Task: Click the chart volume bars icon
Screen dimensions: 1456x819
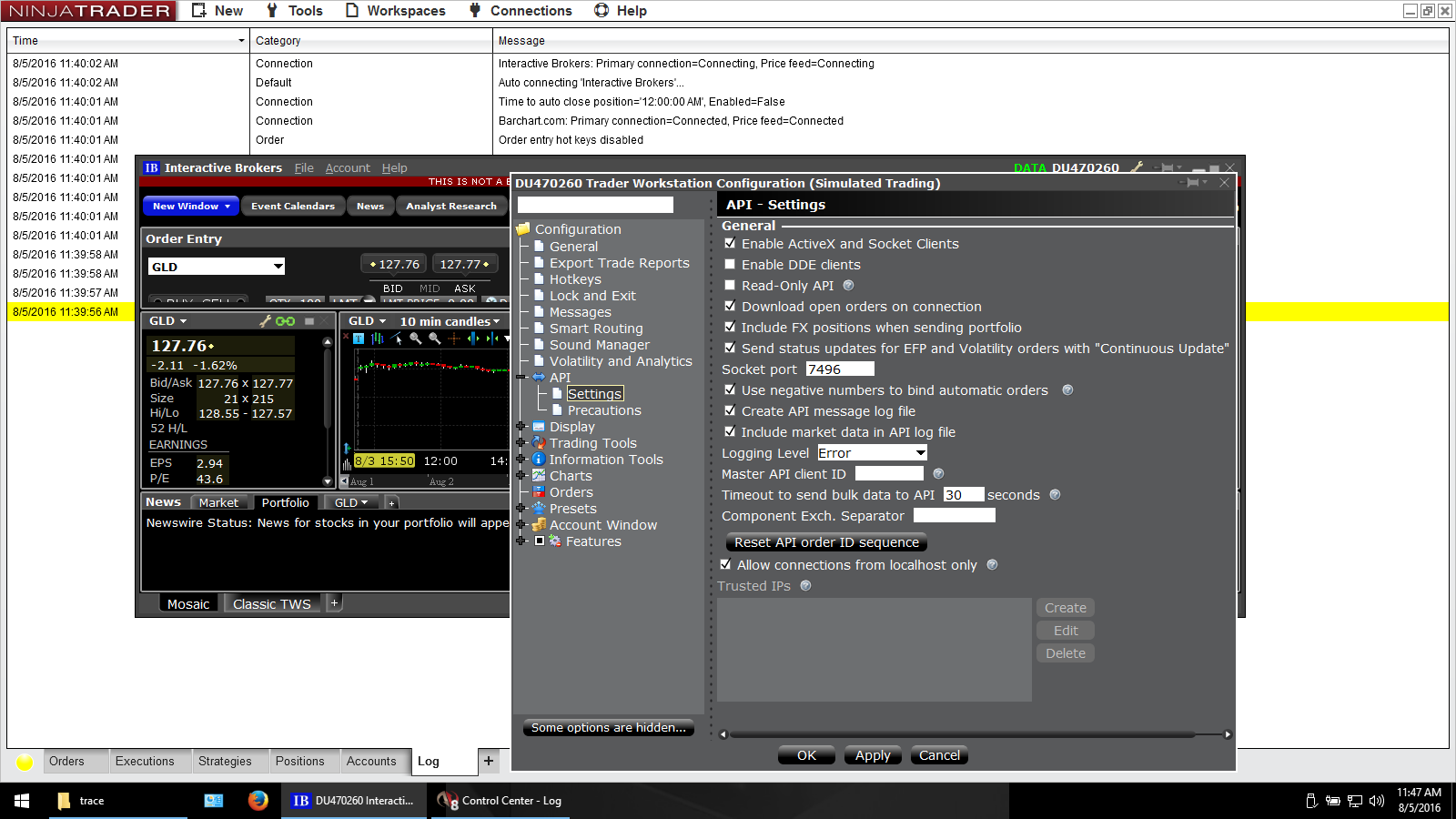Action: 346,464
